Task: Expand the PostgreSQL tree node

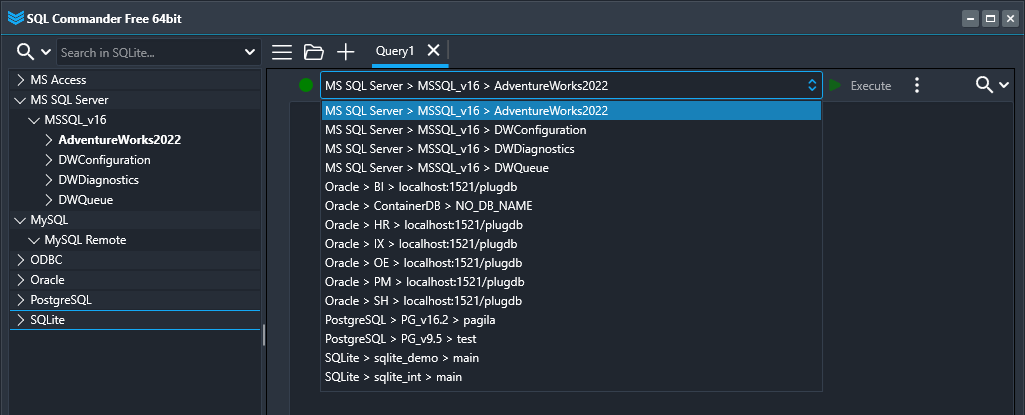Action: point(21,300)
